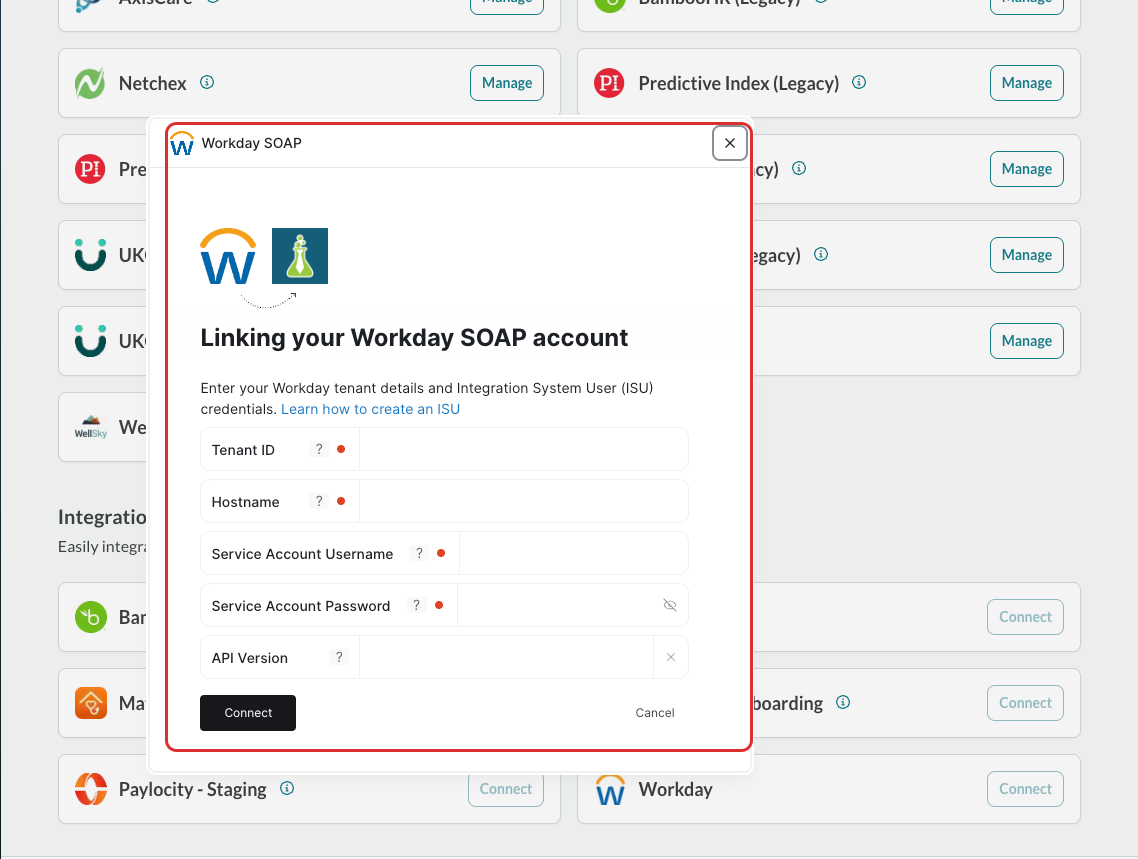Connect Paylocity - Staging
The height and width of the screenshot is (859, 1138).
click(506, 789)
